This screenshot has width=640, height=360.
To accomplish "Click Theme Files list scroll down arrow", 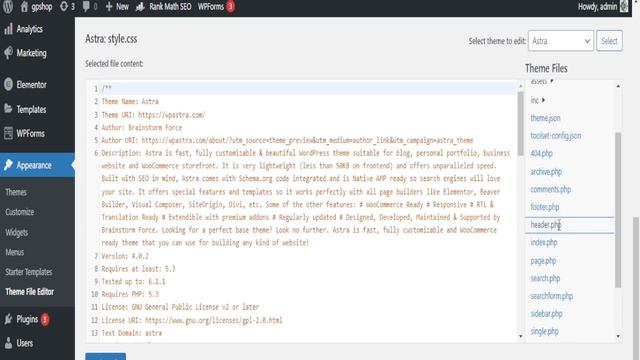I will click(x=618, y=336).
